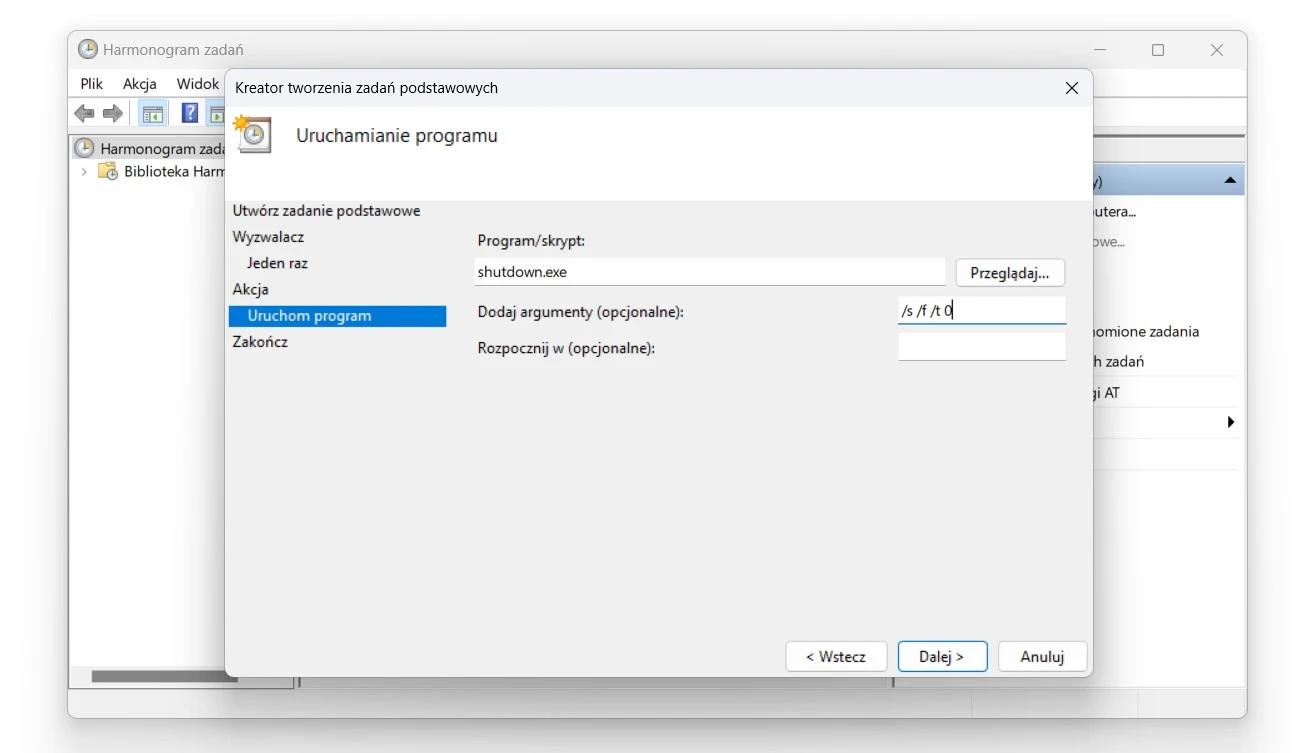The image size is (1314, 753).
Task: Click the partially hidden action pane toolbar icon
Action: click(216, 114)
